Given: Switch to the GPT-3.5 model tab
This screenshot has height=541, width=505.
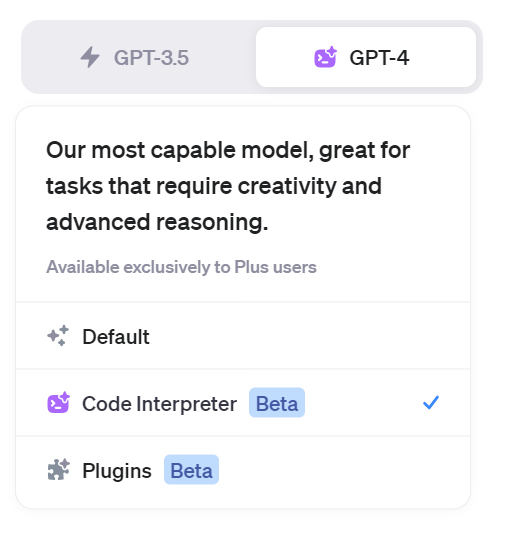Looking at the screenshot, I should point(138,57).
